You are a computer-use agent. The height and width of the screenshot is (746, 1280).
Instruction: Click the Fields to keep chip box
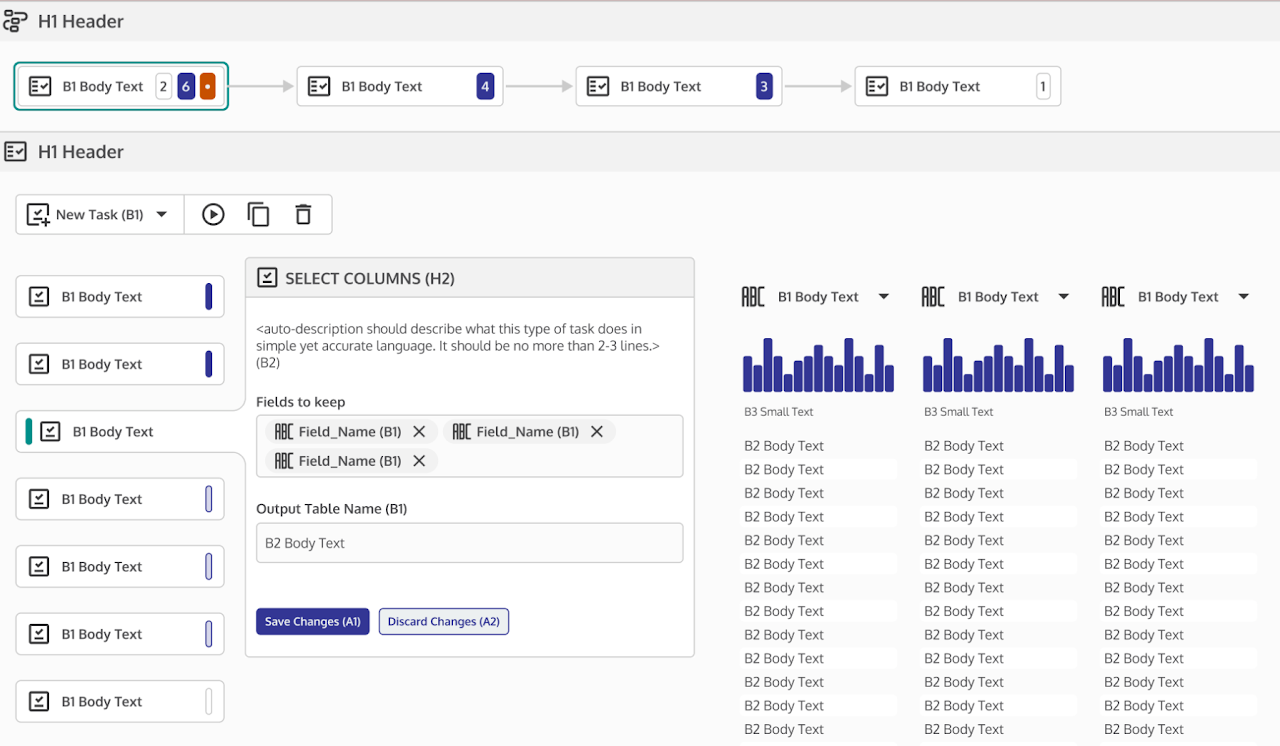[469, 446]
